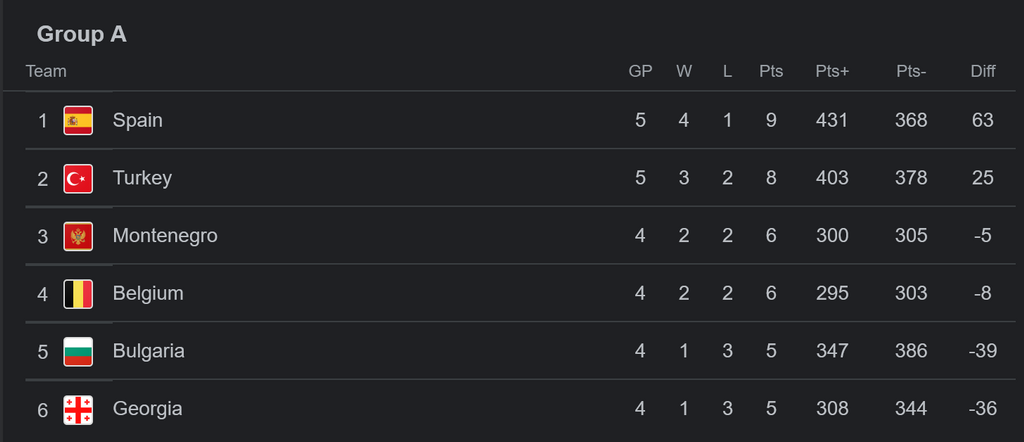Click the Pts- column header
Viewport: 1024px width, 442px height.
coord(911,71)
